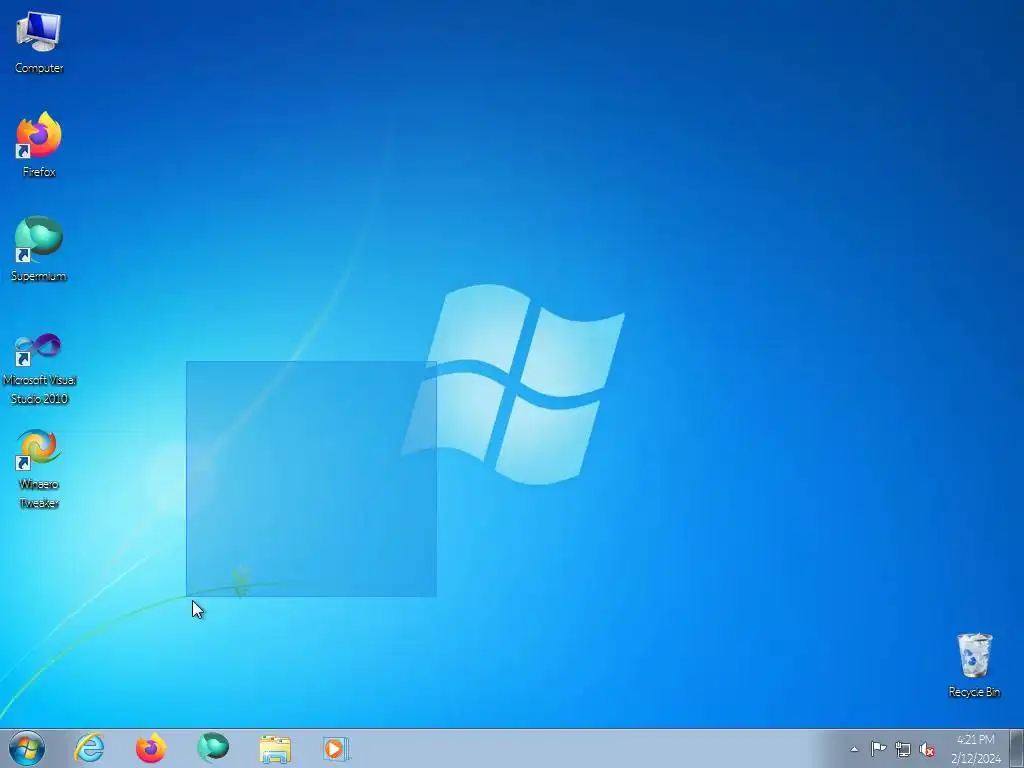
Task: Select the Winaero Tweaker desktop shortcut
Action: pos(39,469)
